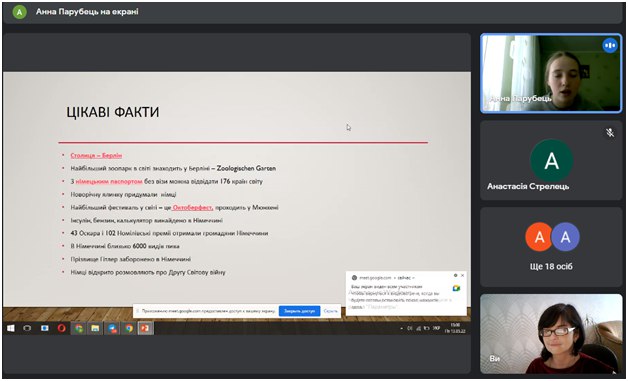Image resolution: width=628 pixels, height=381 pixels.
Task: Open File Explorer from the taskbar
Action: click(95, 329)
